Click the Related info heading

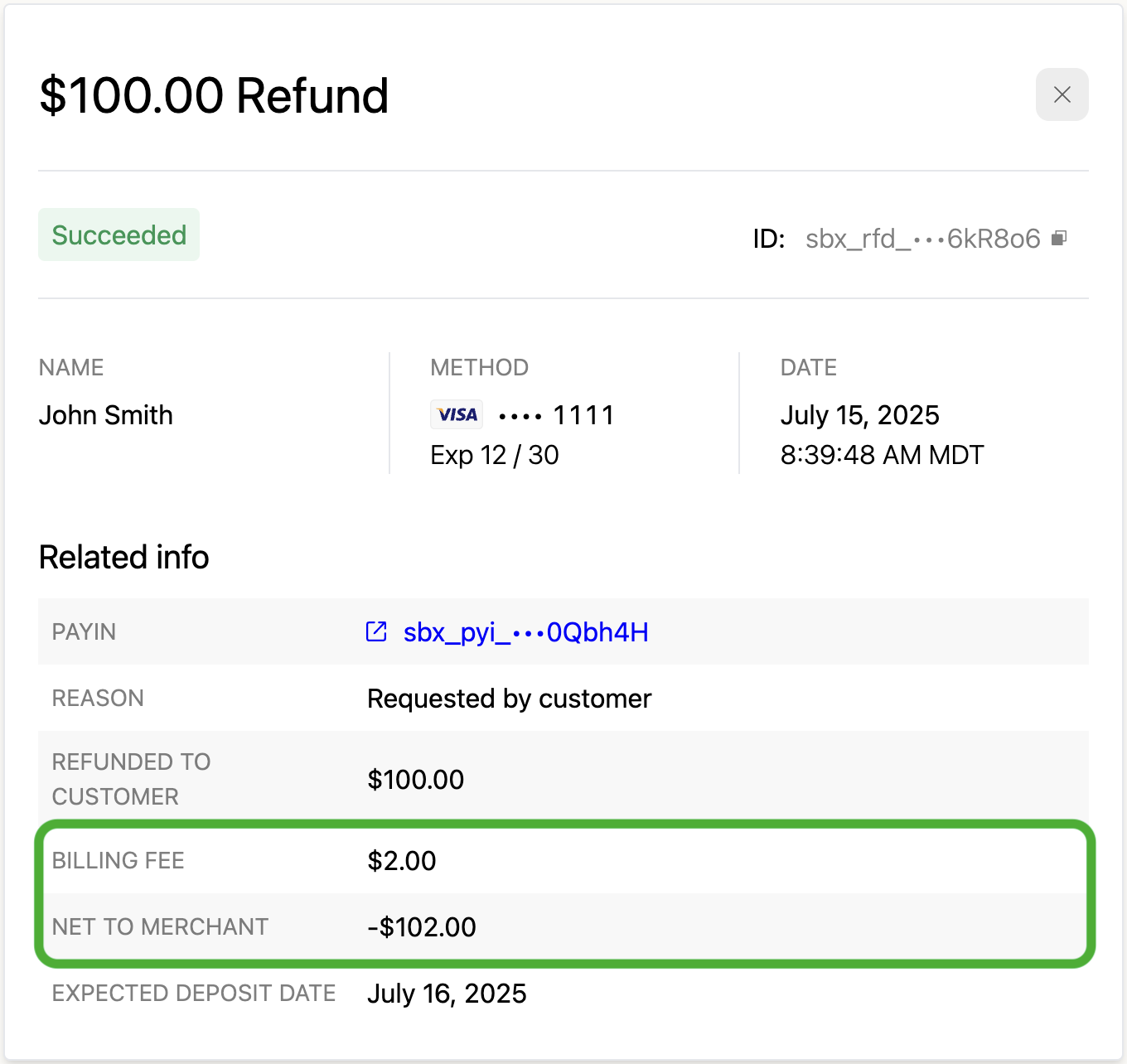[x=124, y=558]
